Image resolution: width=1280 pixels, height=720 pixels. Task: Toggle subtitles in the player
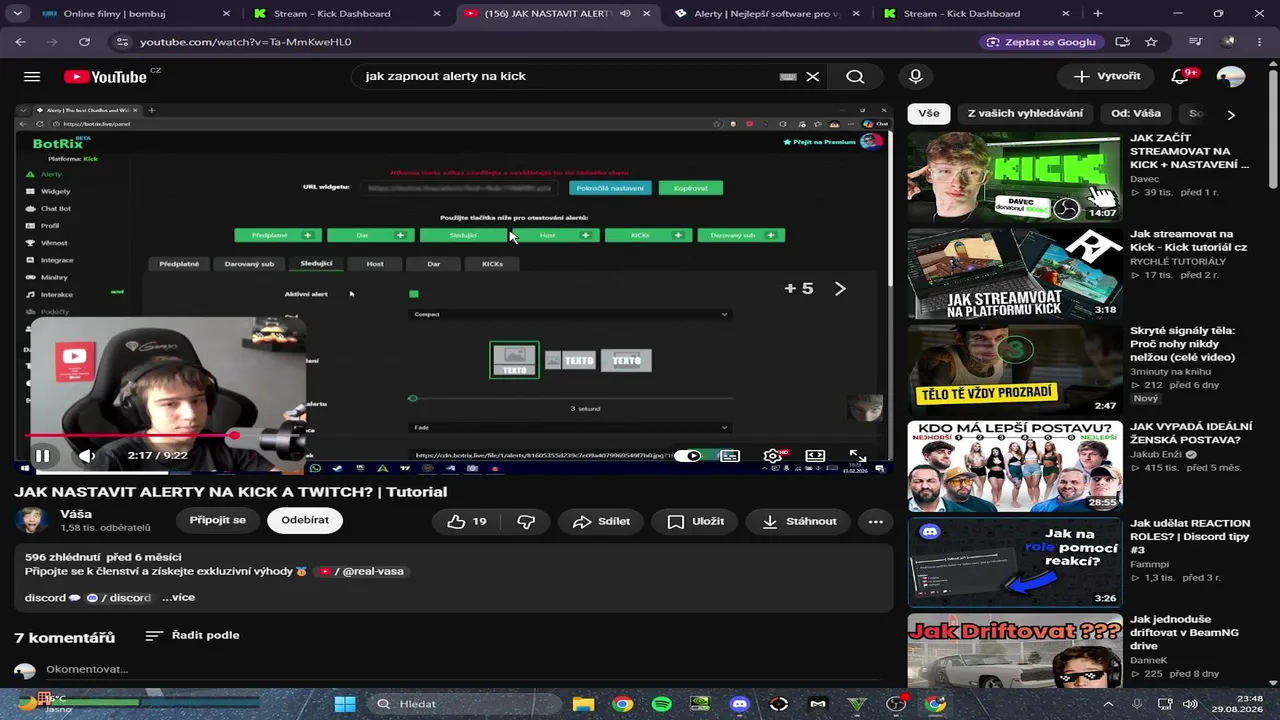pyautogui.click(x=730, y=456)
